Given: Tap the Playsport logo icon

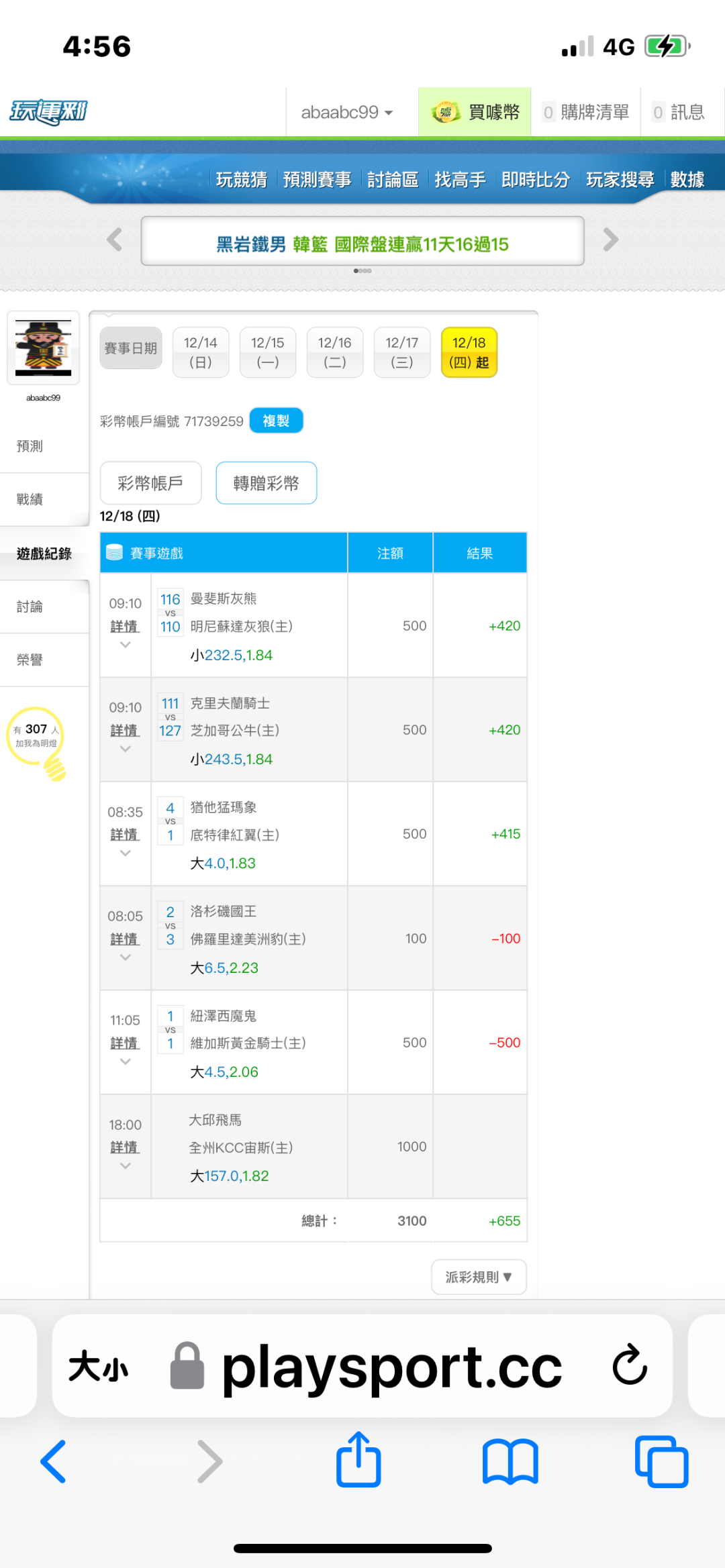Looking at the screenshot, I should 48,111.
